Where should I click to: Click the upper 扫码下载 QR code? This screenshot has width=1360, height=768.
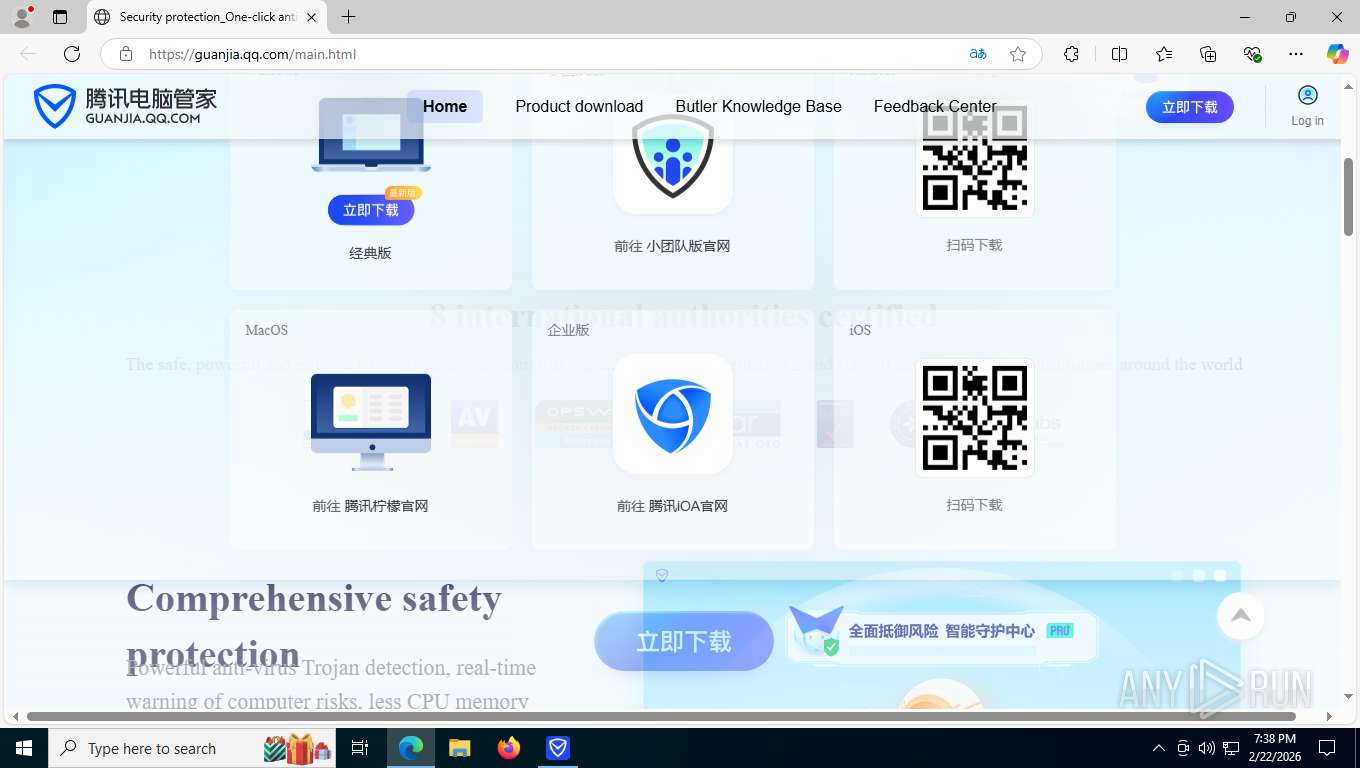tap(974, 158)
